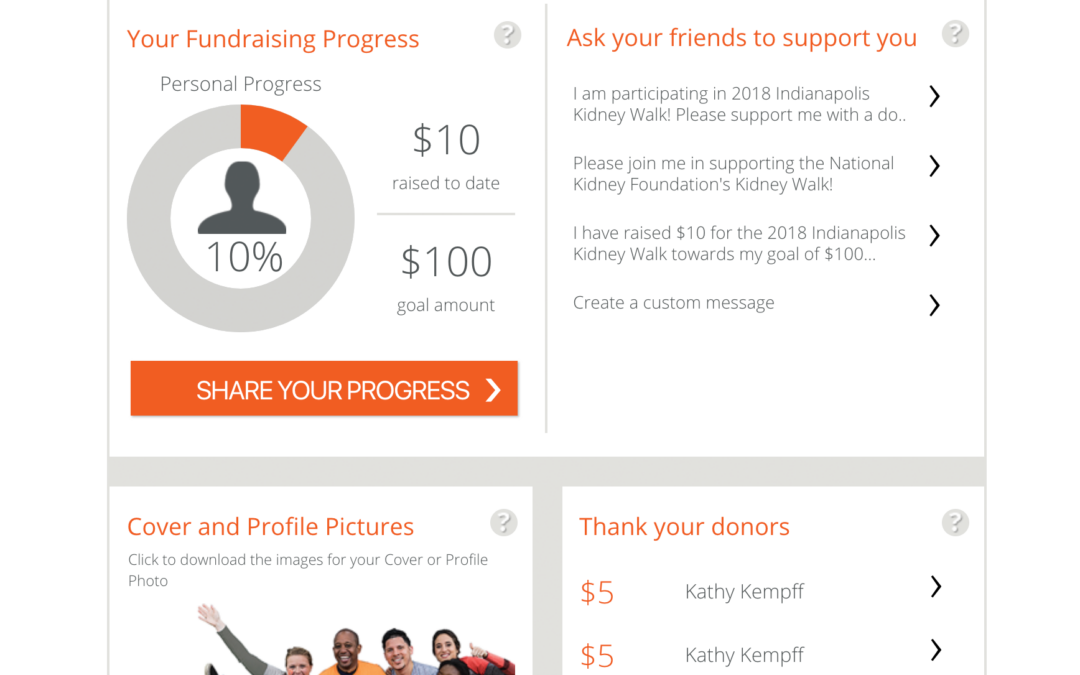1080x675 pixels.
Task: Open help icon next to Thank your donors
Action: point(955,522)
